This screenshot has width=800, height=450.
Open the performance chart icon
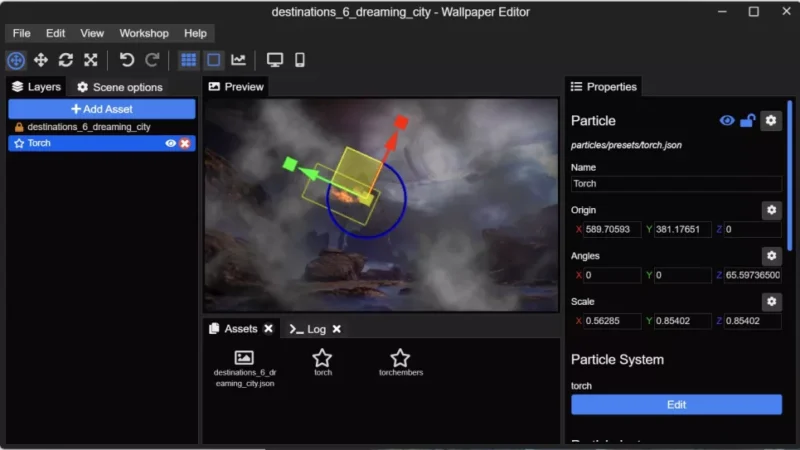click(x=238, y=60)
